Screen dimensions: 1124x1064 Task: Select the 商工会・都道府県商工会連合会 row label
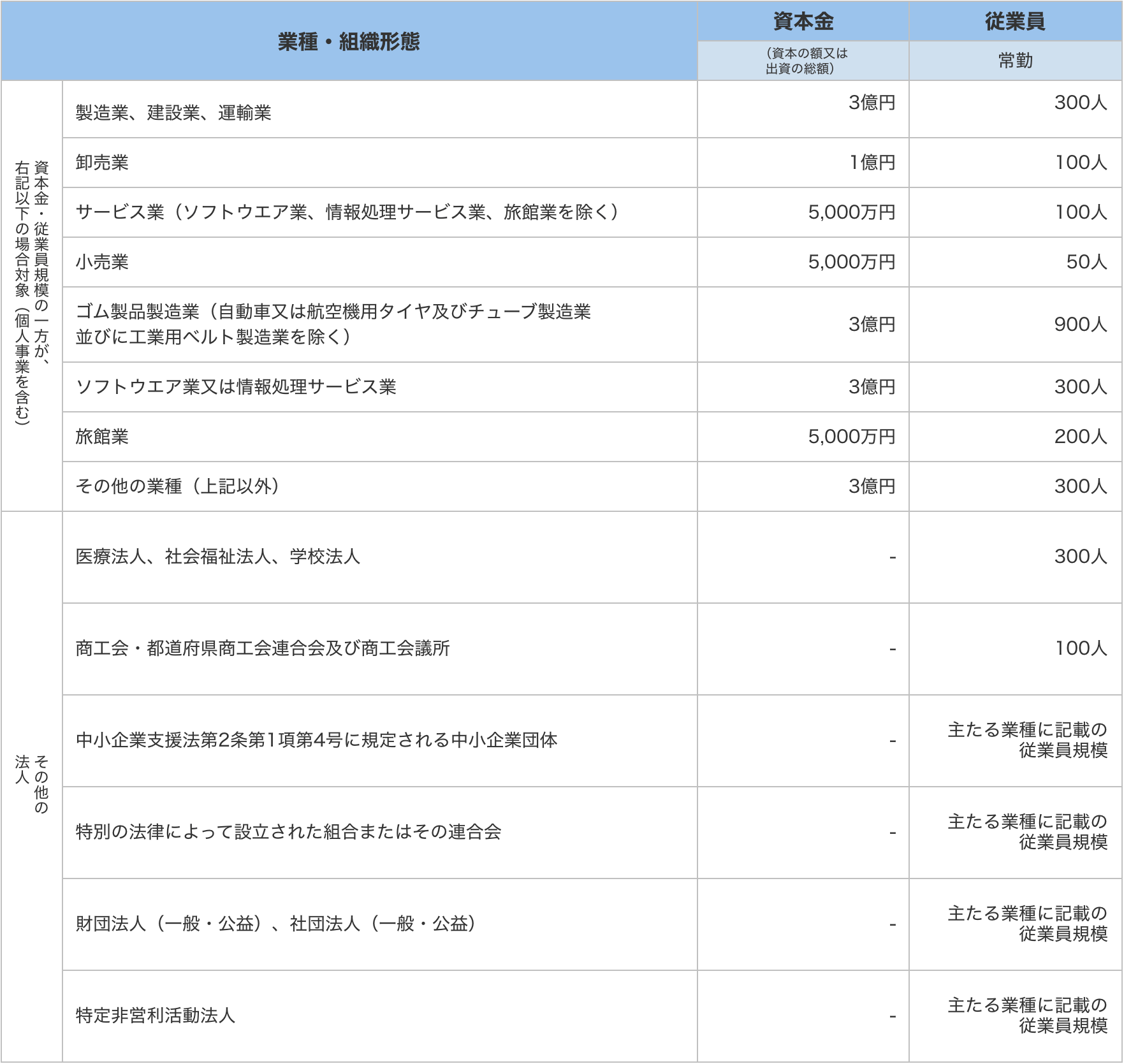tap(263, 648)
